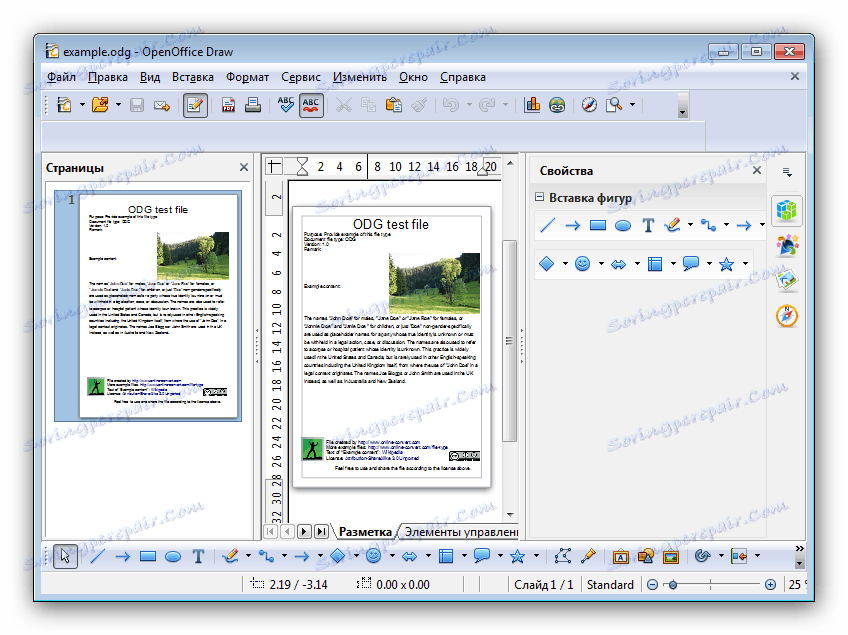
Task: Select page 1 thumbnail in Страницы panel
Action: (159, 304)
